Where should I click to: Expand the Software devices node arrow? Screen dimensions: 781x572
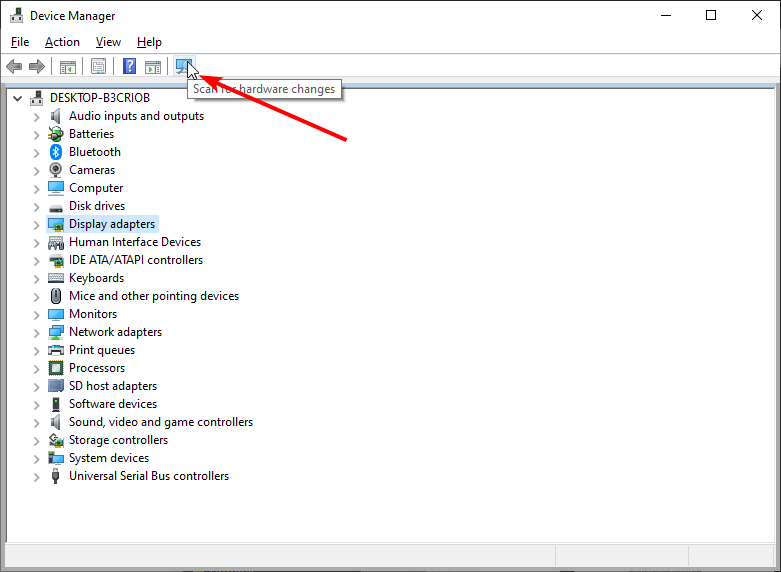click(x=36, y=404)
